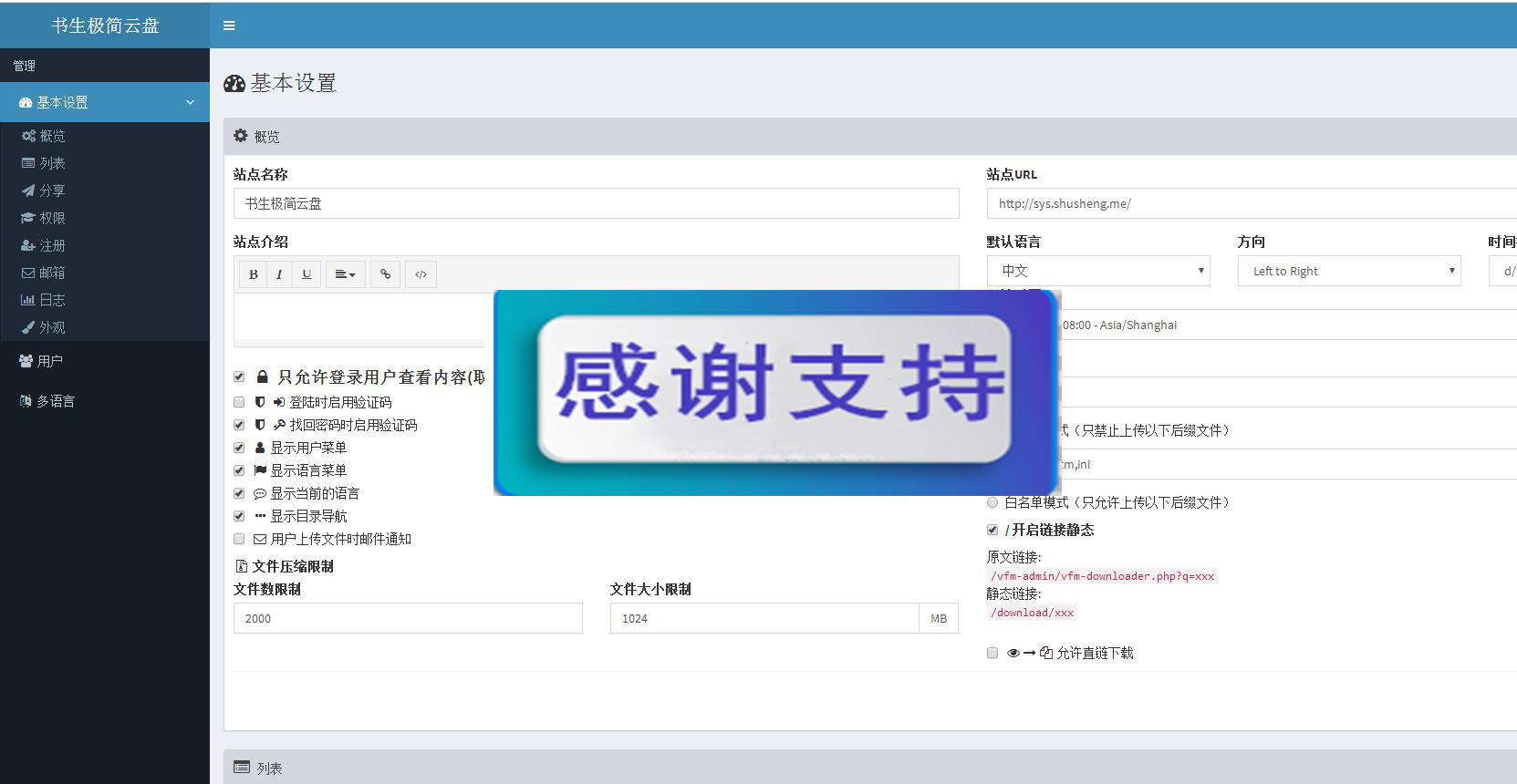
Task: Click the 文件数限制 input field
Action: click(408, 618)
